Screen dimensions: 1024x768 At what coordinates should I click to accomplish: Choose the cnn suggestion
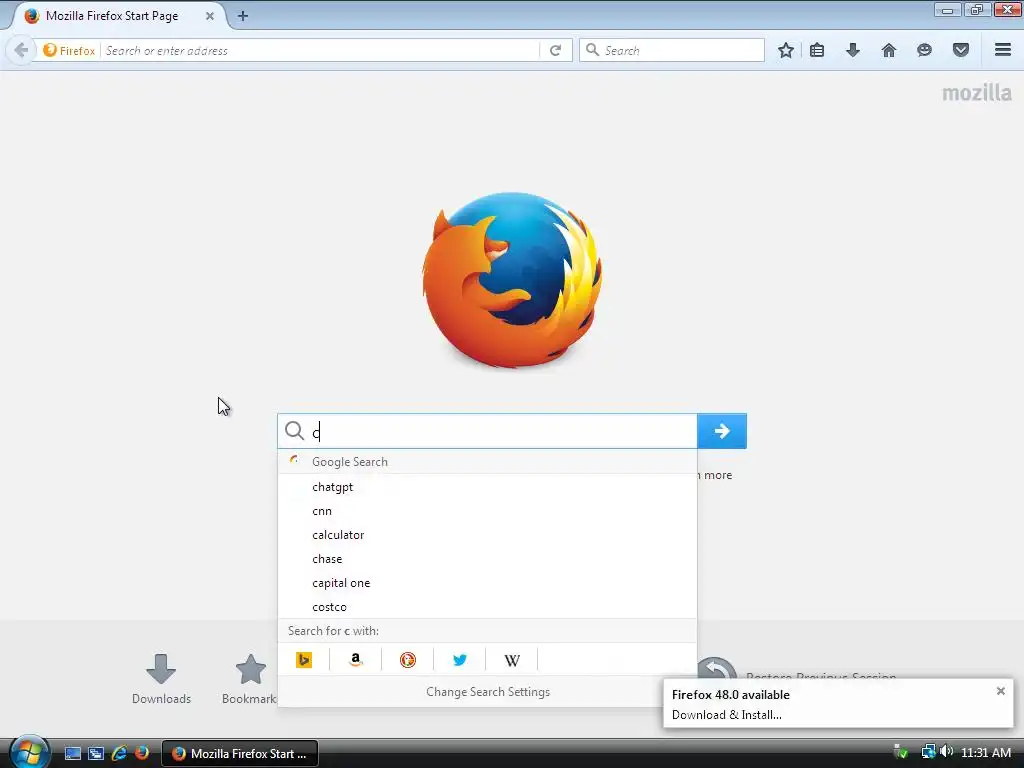[x=487, y=511]
